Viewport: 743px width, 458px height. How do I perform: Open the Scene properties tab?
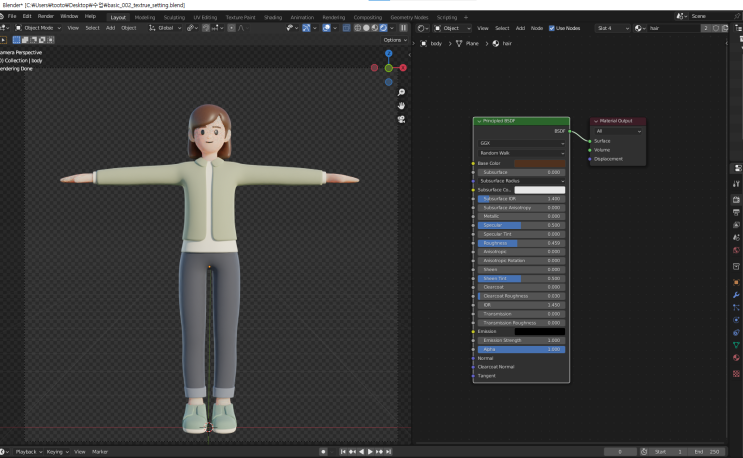click(736, 237)
